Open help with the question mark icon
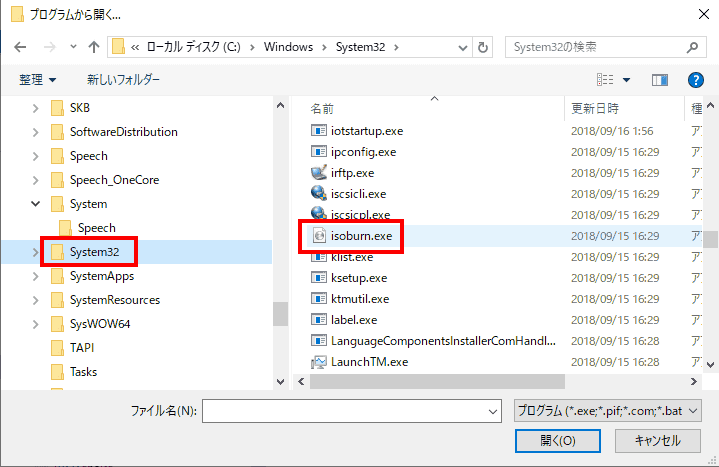719x467 pixels. click(696, 80)
